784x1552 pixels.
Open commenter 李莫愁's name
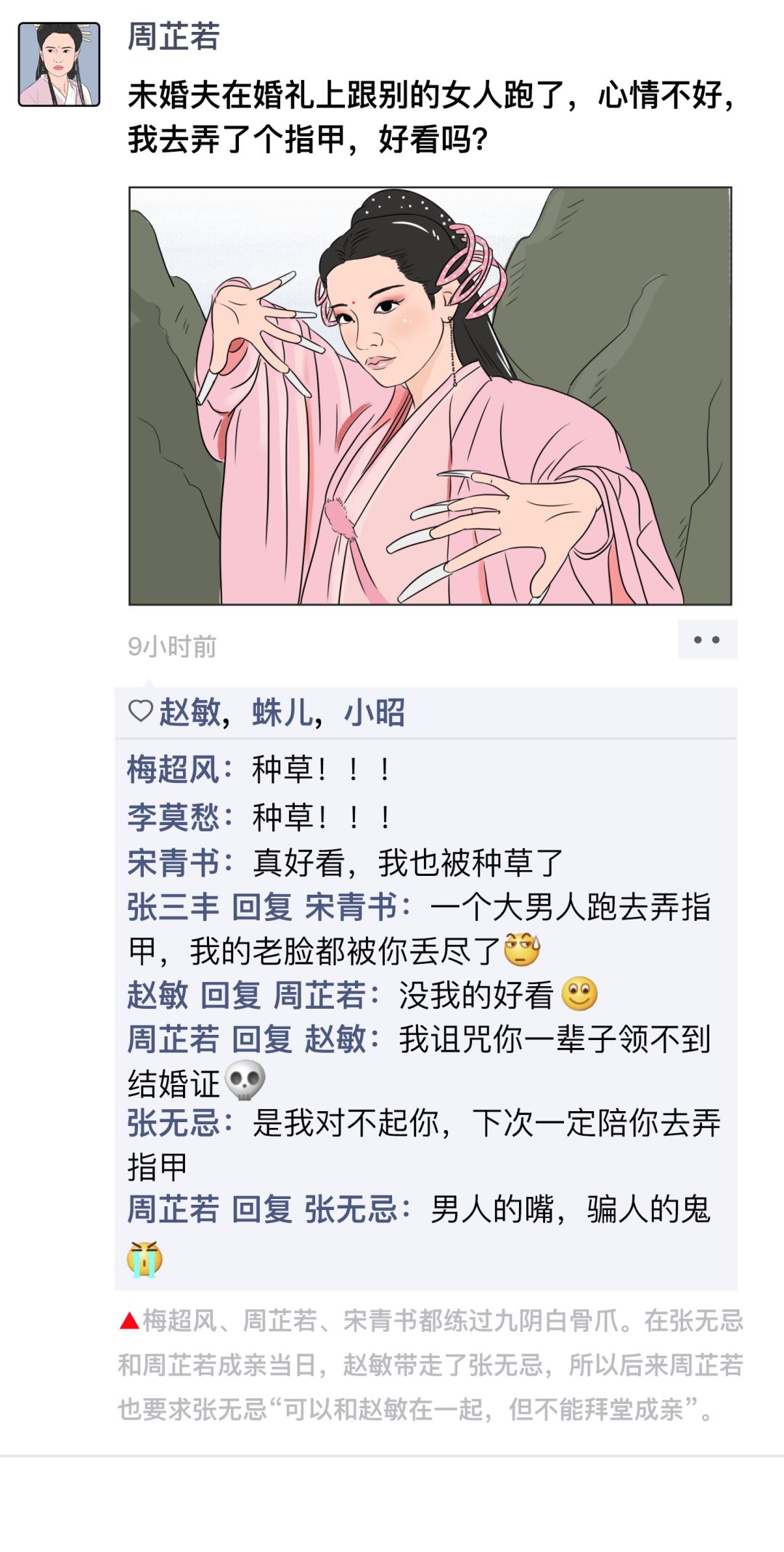(x=173, y=817)
